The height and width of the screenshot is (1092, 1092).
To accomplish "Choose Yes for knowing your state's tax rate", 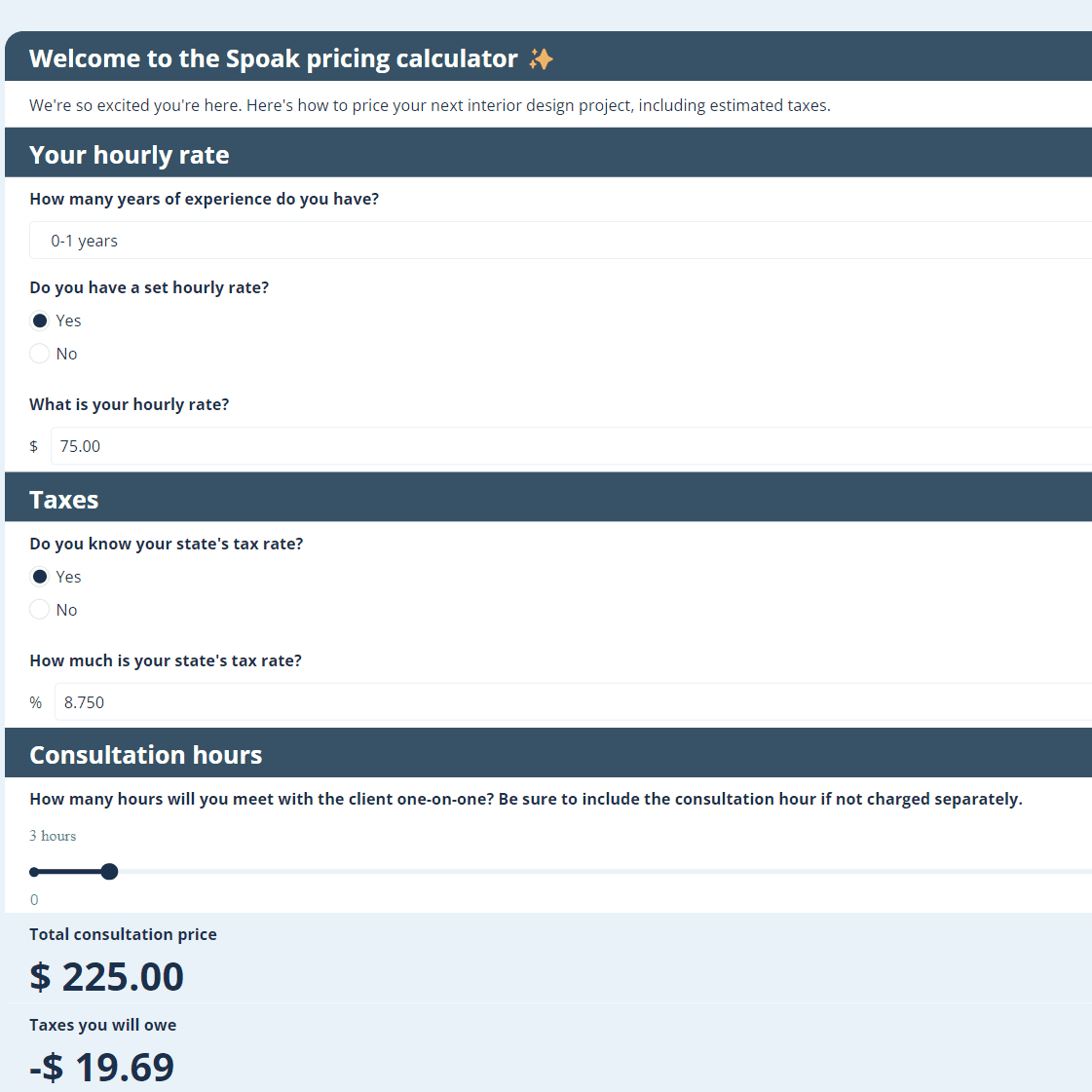I will point(40,577).
